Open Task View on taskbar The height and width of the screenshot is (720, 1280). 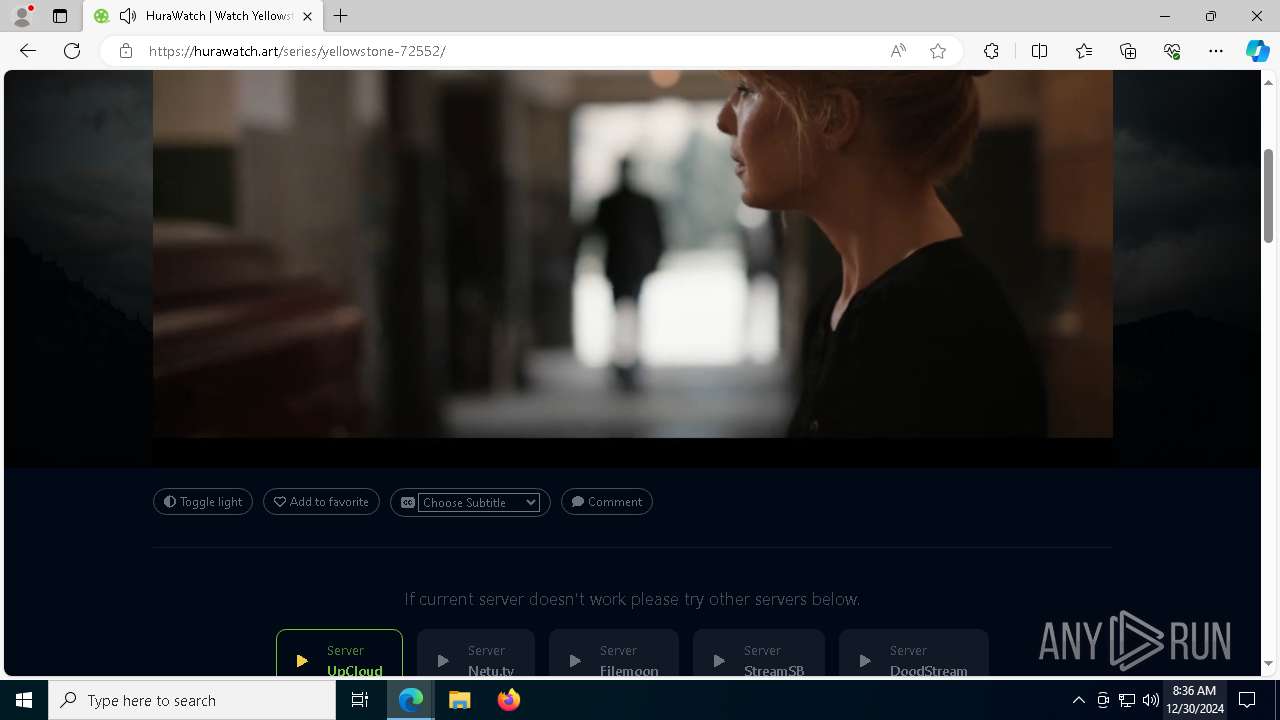[x=360, y=700]
